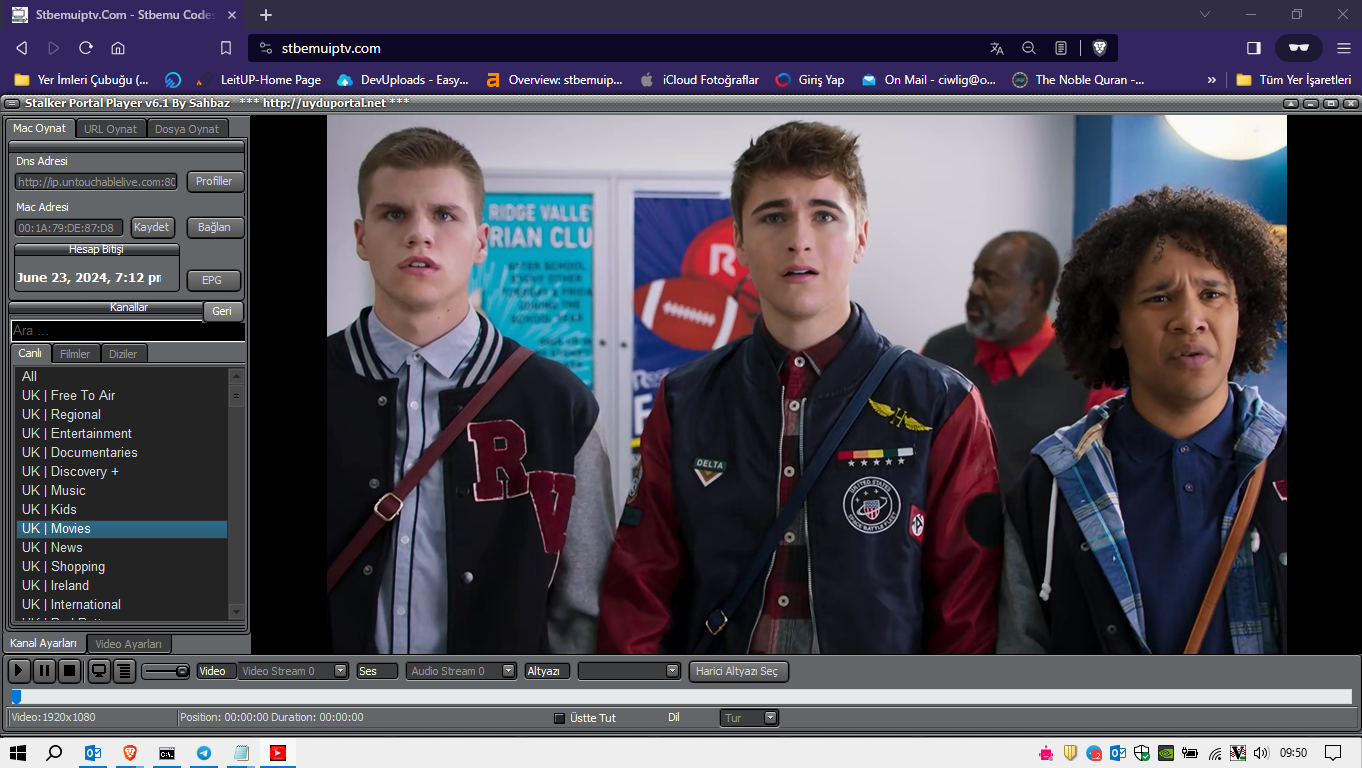Stop the video with Stop button
The image size is (1362, 768).
pos(69,671)
